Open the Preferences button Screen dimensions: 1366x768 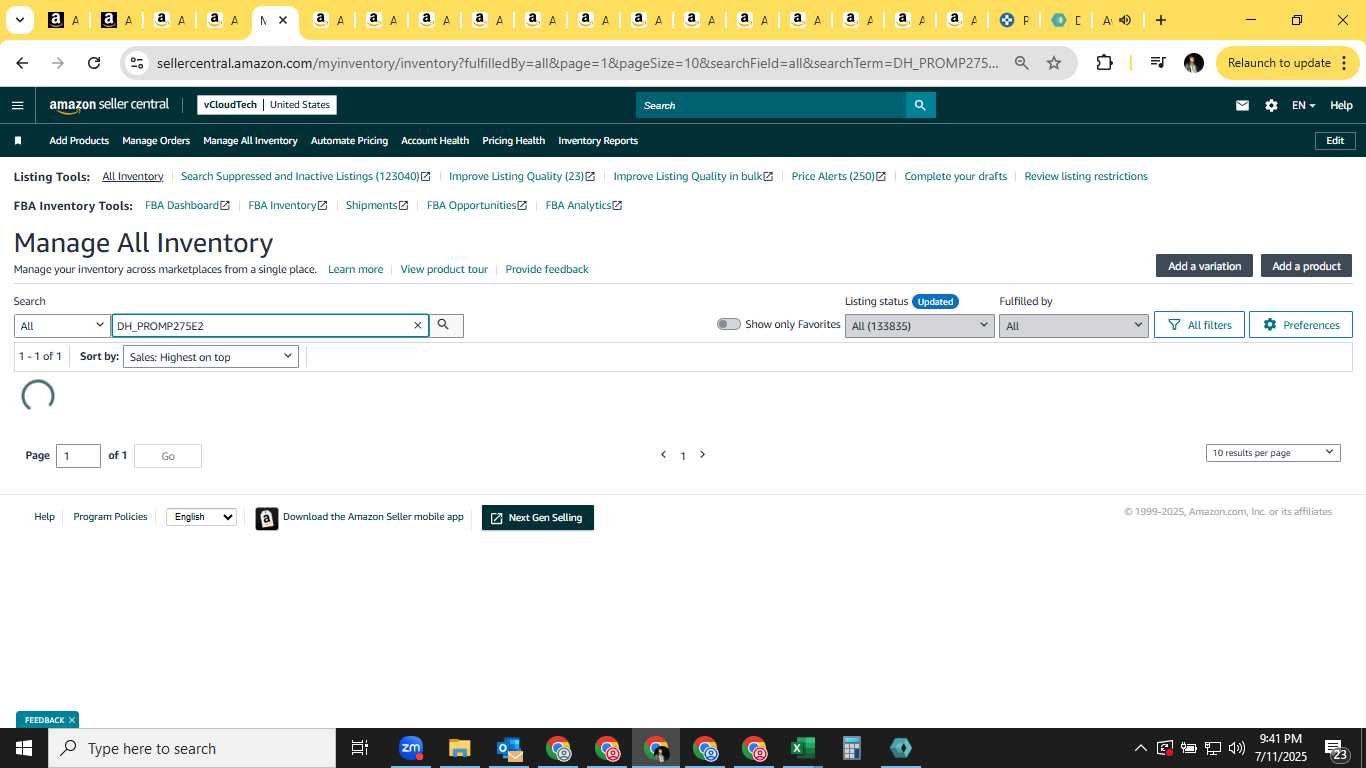point(1301,325)
